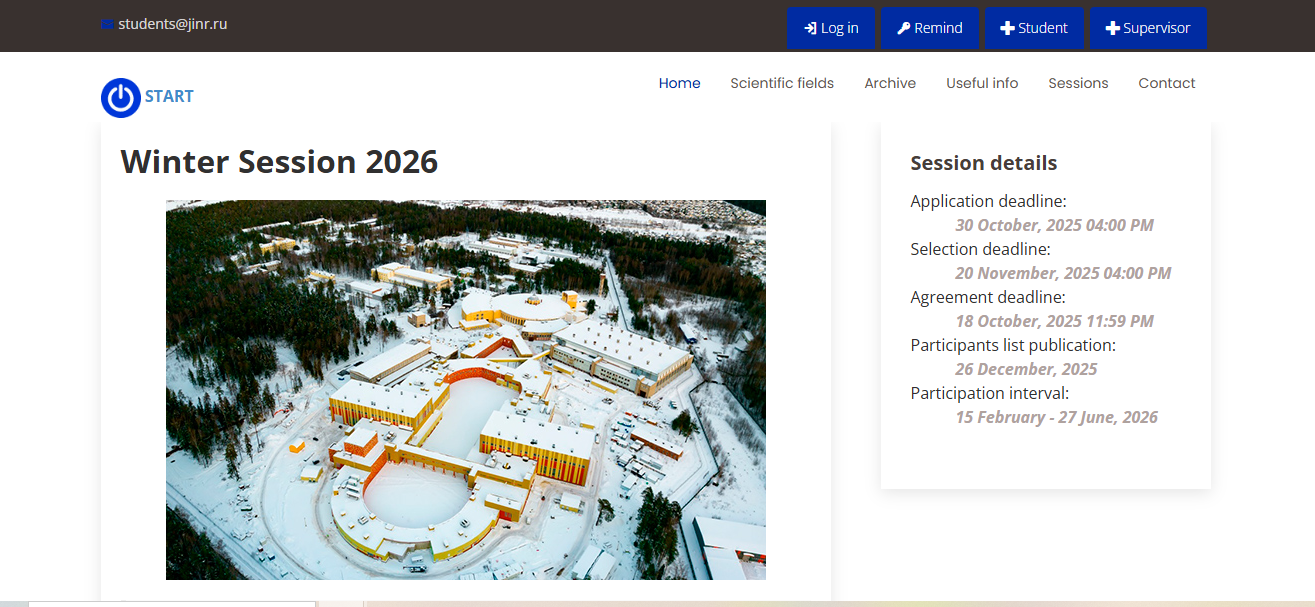The image size is (1315, 607).
Task: Go to the Home menu item
Action: (x=679, y=83)
